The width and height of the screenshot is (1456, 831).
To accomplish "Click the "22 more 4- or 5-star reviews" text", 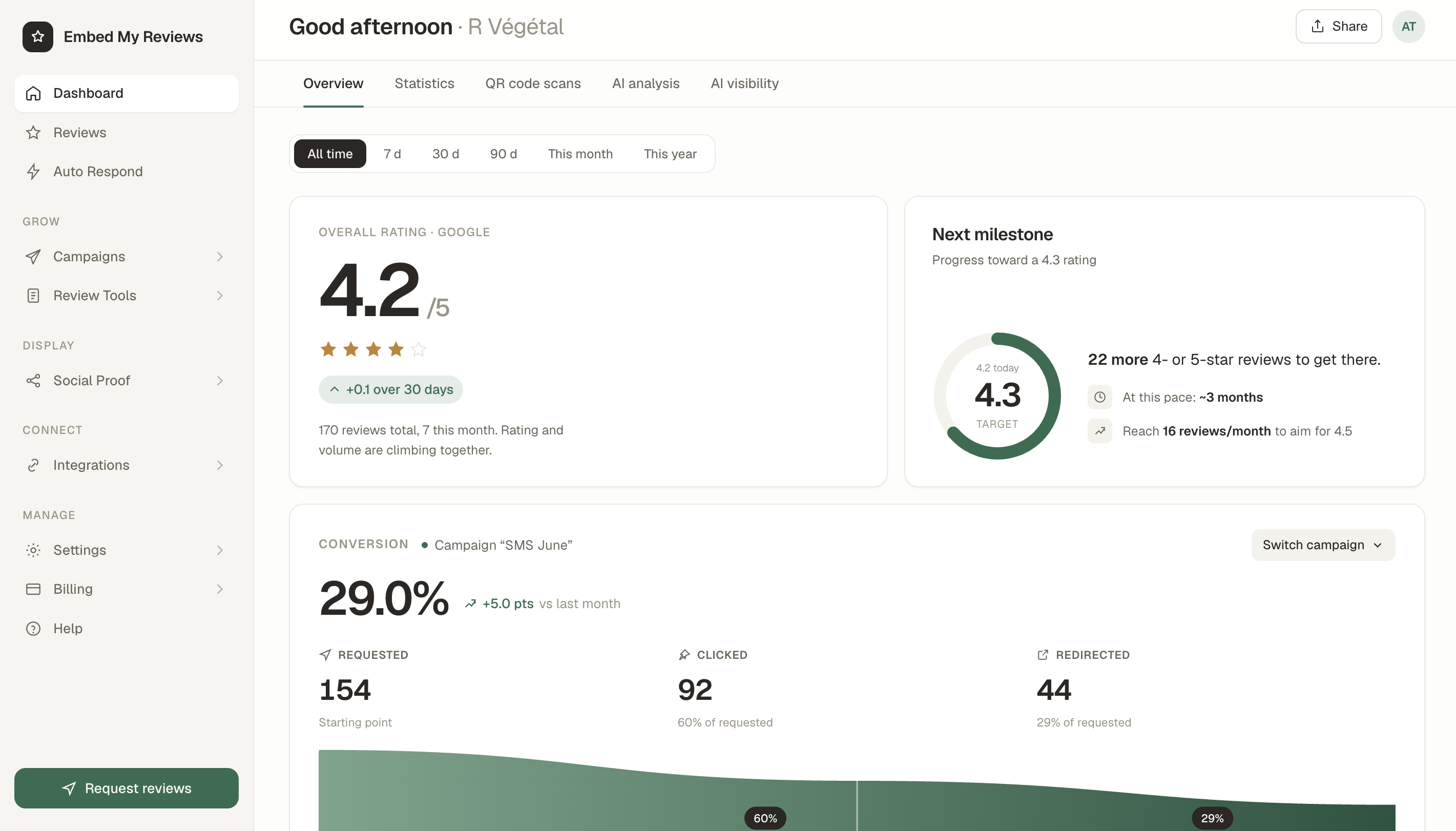I will point(1234,360).
